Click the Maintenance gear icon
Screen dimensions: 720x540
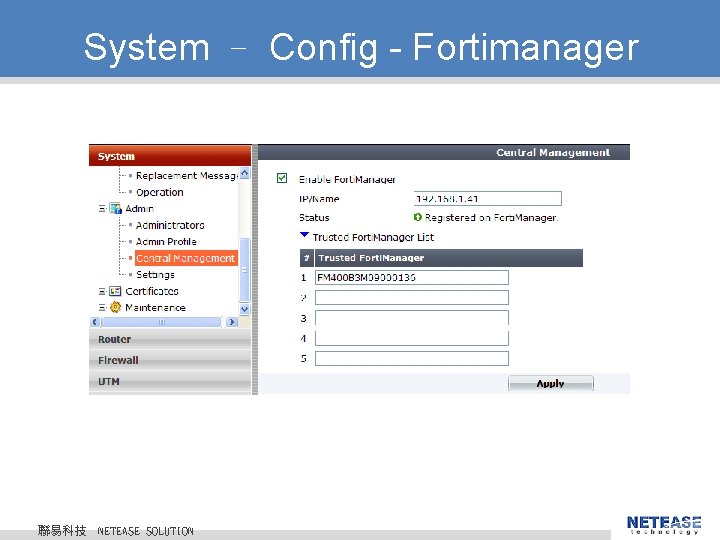(x=115, y=307)
